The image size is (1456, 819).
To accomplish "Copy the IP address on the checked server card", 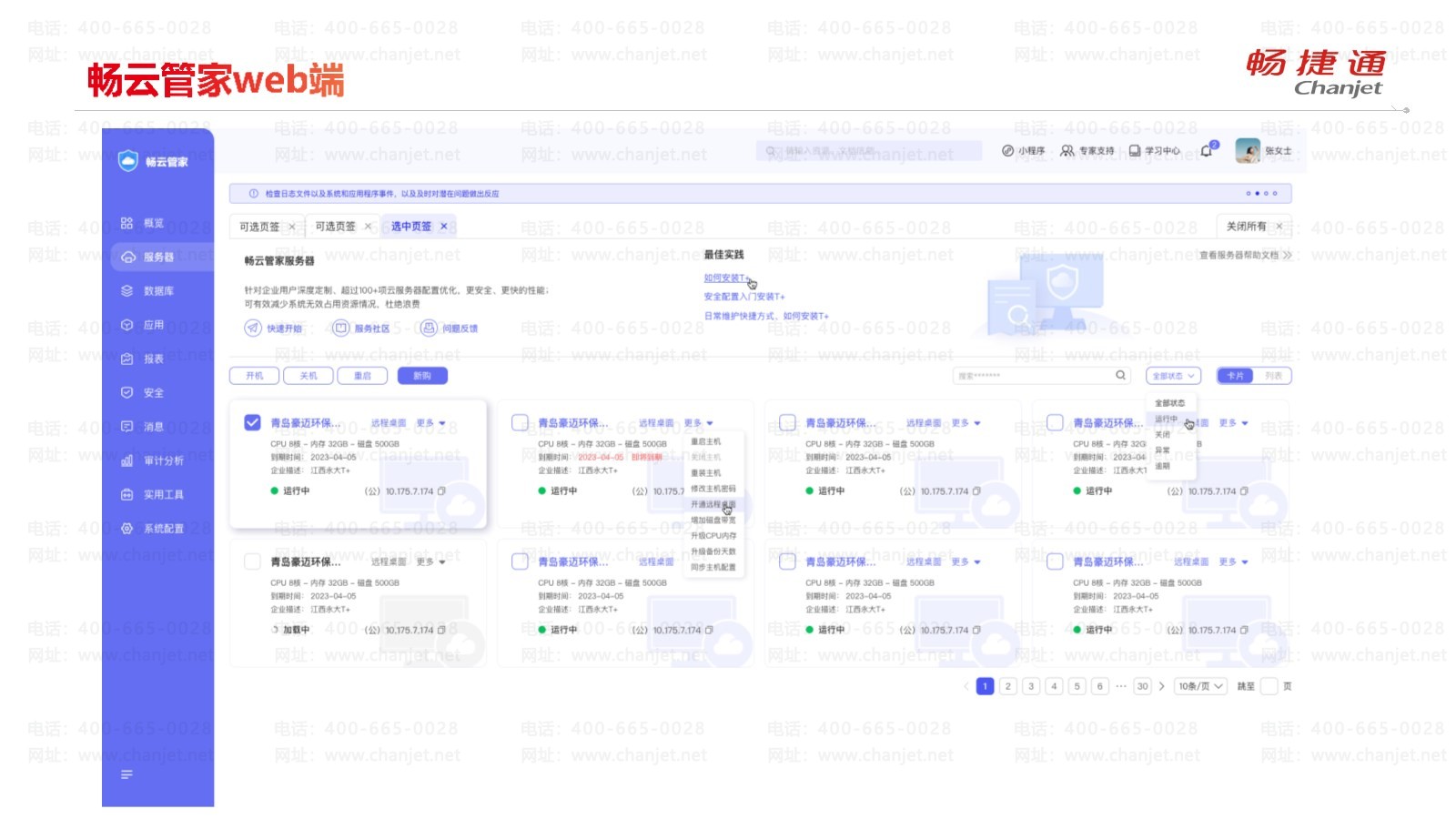I will click(441, 491).
